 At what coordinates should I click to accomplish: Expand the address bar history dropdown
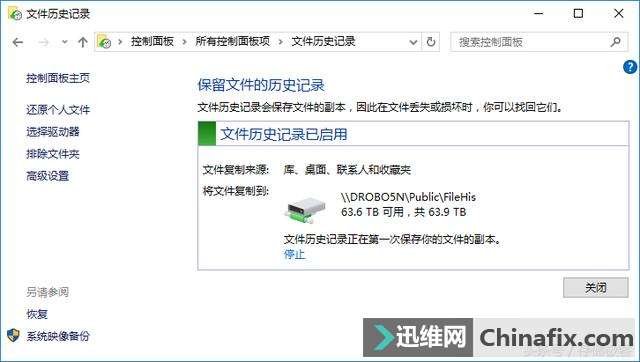click(413, 42)
